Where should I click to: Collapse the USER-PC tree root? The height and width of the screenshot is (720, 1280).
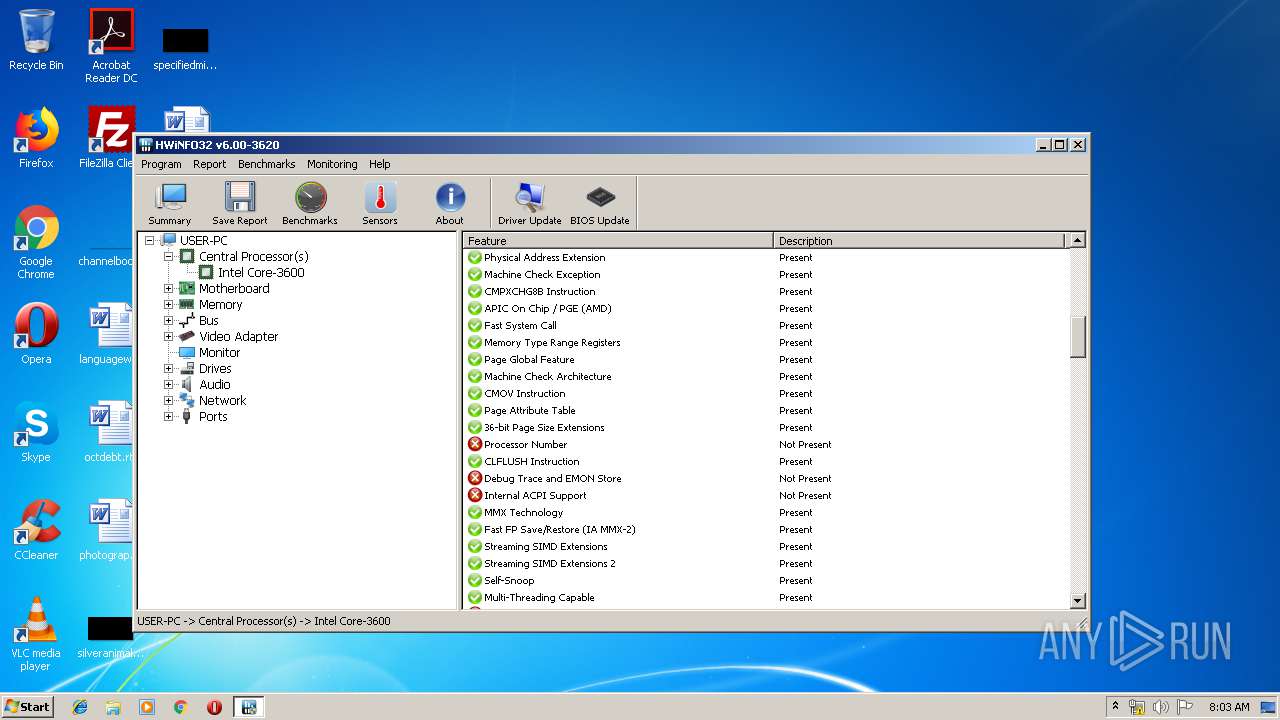[149, 241]
